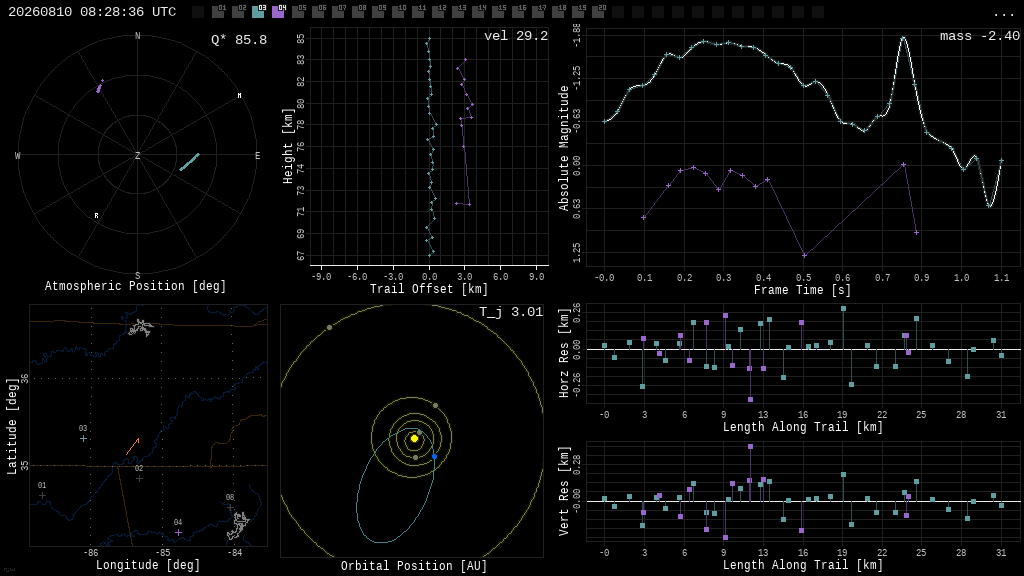Click the station 03 marker on the map
The image size is (1024, 576).
(83, 439)
